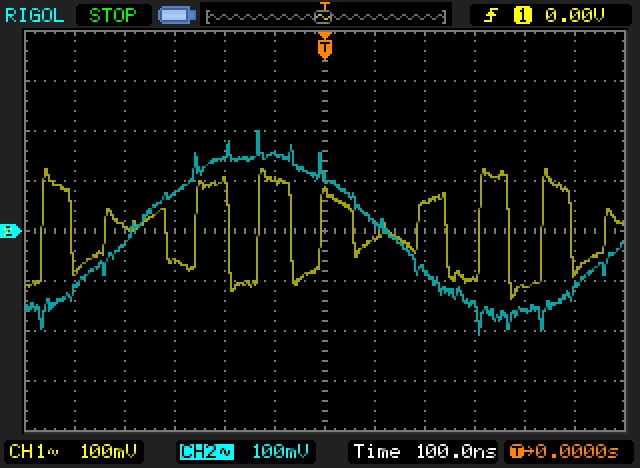
Task: Click the orange T trigger marker above grid
Action: pyautogui.click(x=324, y=46)
